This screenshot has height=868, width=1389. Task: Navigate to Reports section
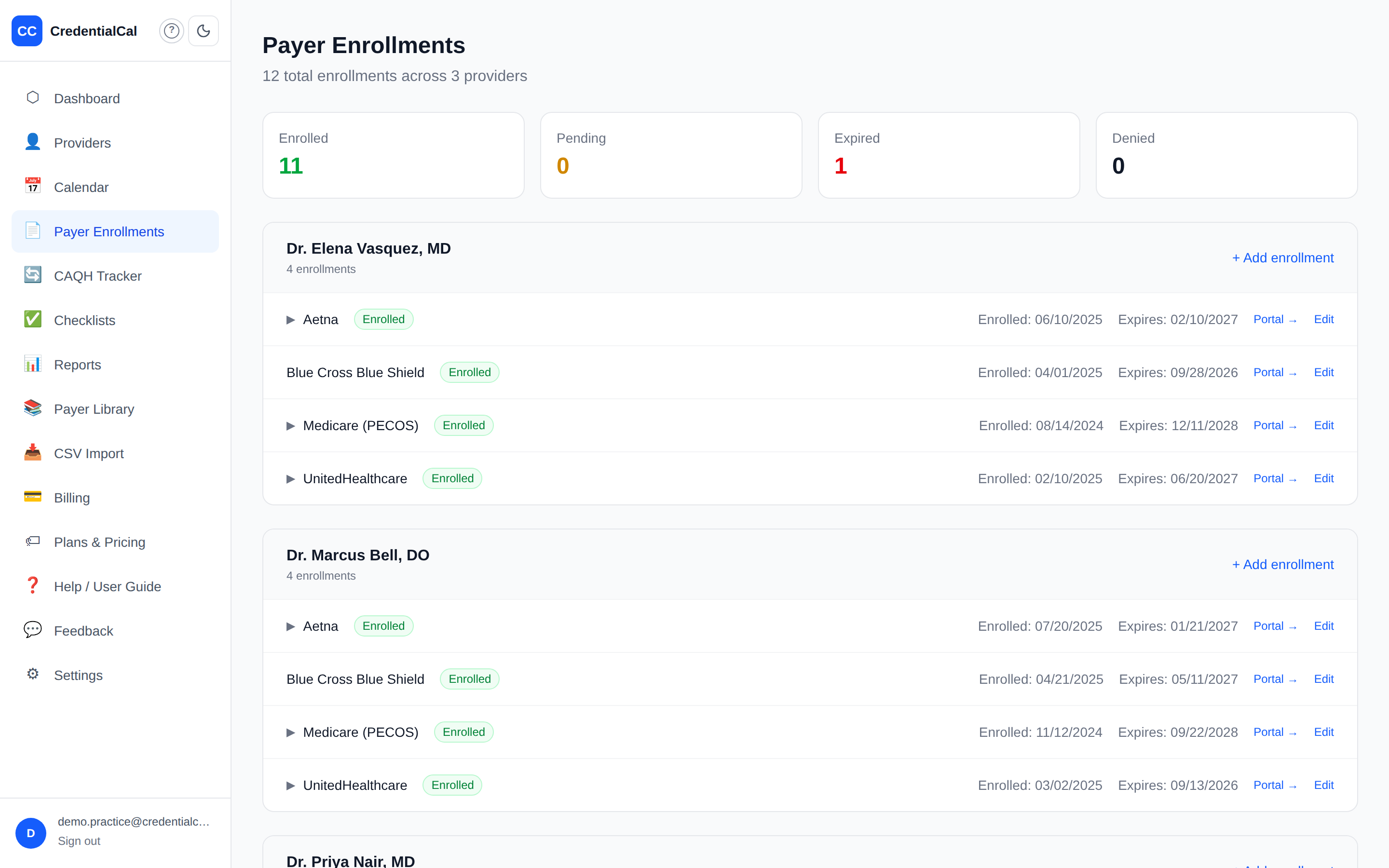115,365
